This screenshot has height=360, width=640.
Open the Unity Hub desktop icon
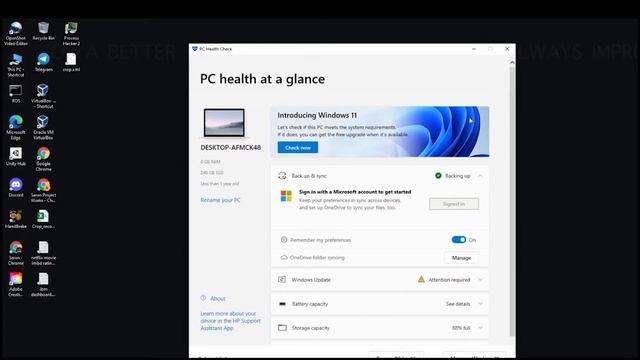pyautogui.click(x=16, y=157)
